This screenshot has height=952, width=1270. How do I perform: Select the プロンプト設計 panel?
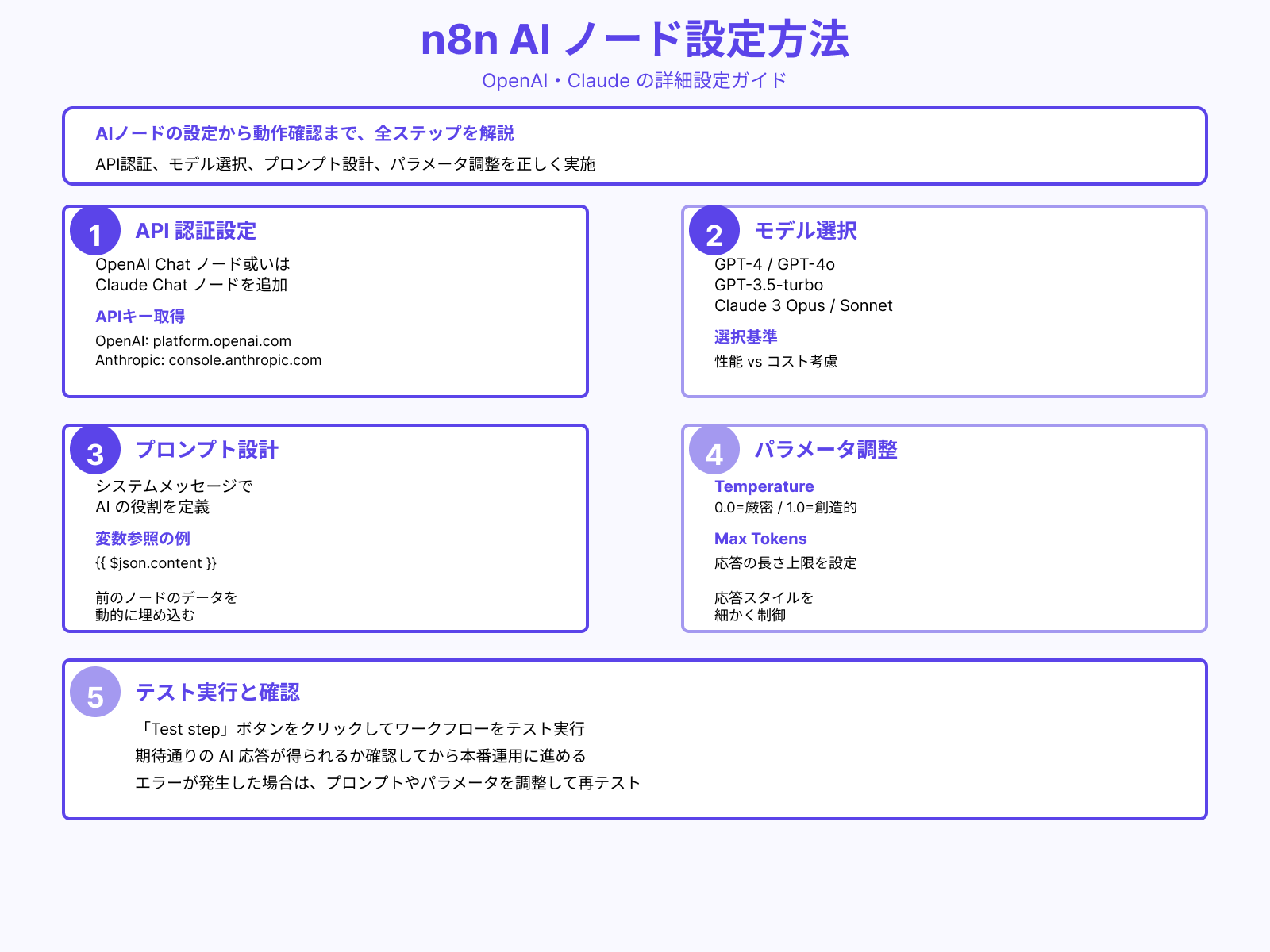(325, 528)
